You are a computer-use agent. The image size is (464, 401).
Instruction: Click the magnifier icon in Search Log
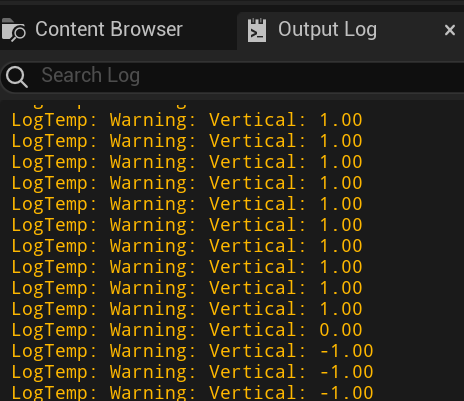[17, 76]
